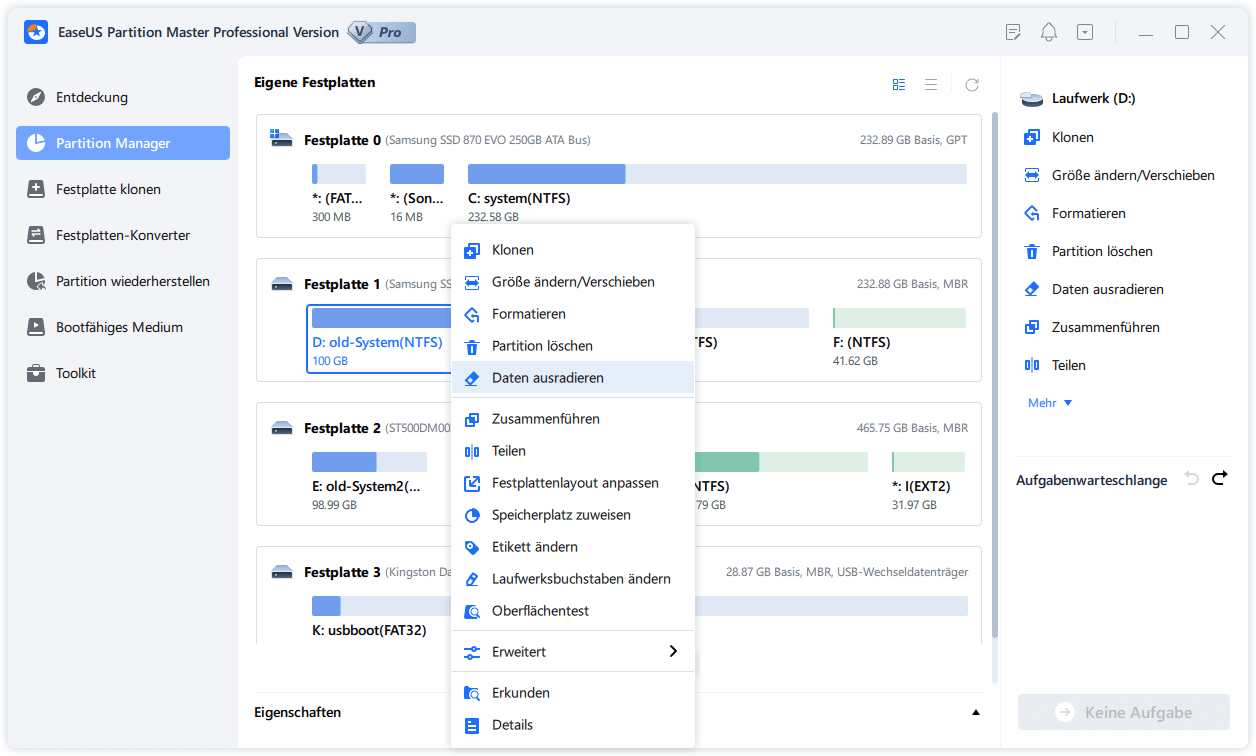Choose Teilen in context menu
Image resolution: width=1256 pixels, height=756 pixels.
point(573,451)
